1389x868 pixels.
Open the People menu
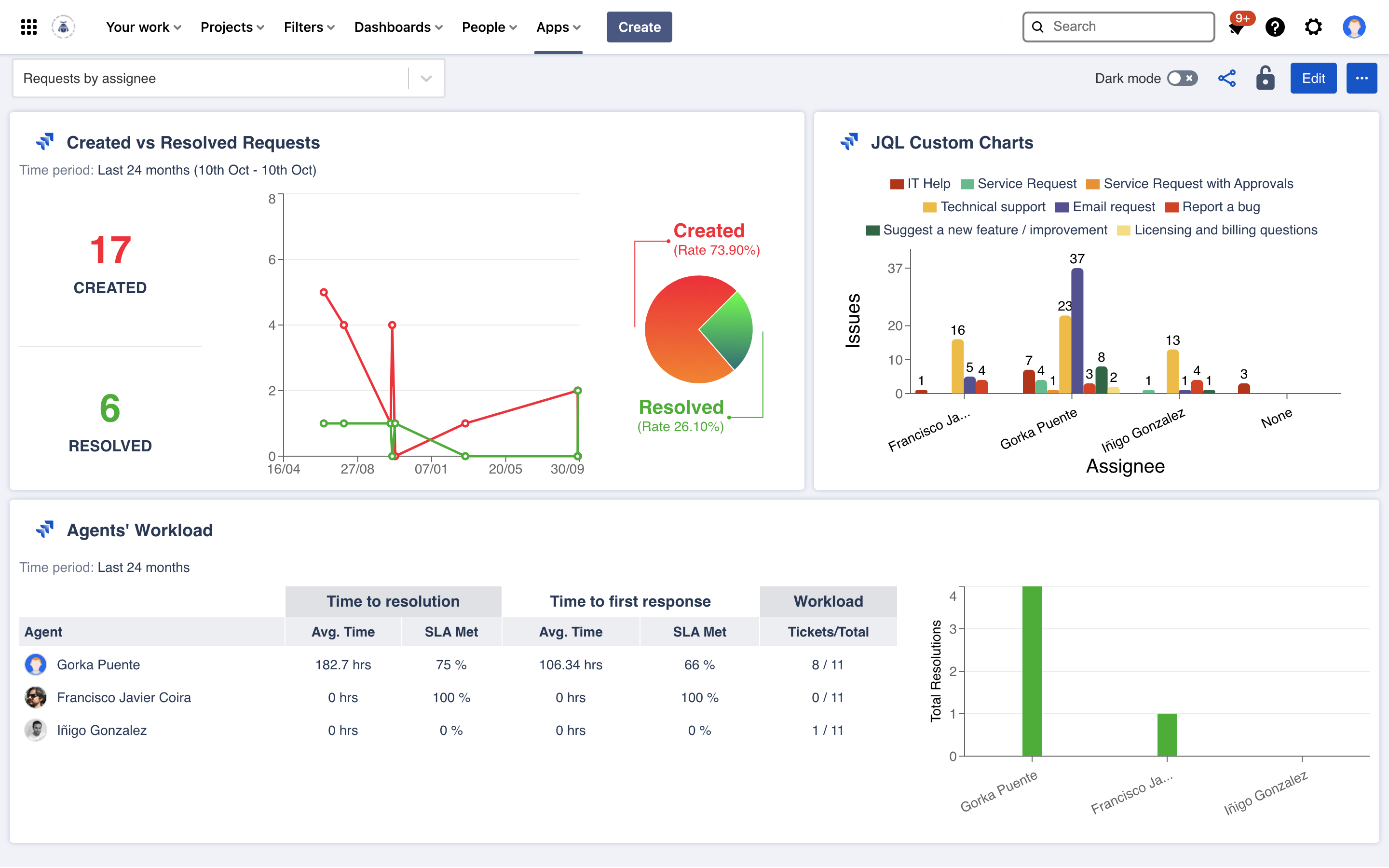coord(489,27)
